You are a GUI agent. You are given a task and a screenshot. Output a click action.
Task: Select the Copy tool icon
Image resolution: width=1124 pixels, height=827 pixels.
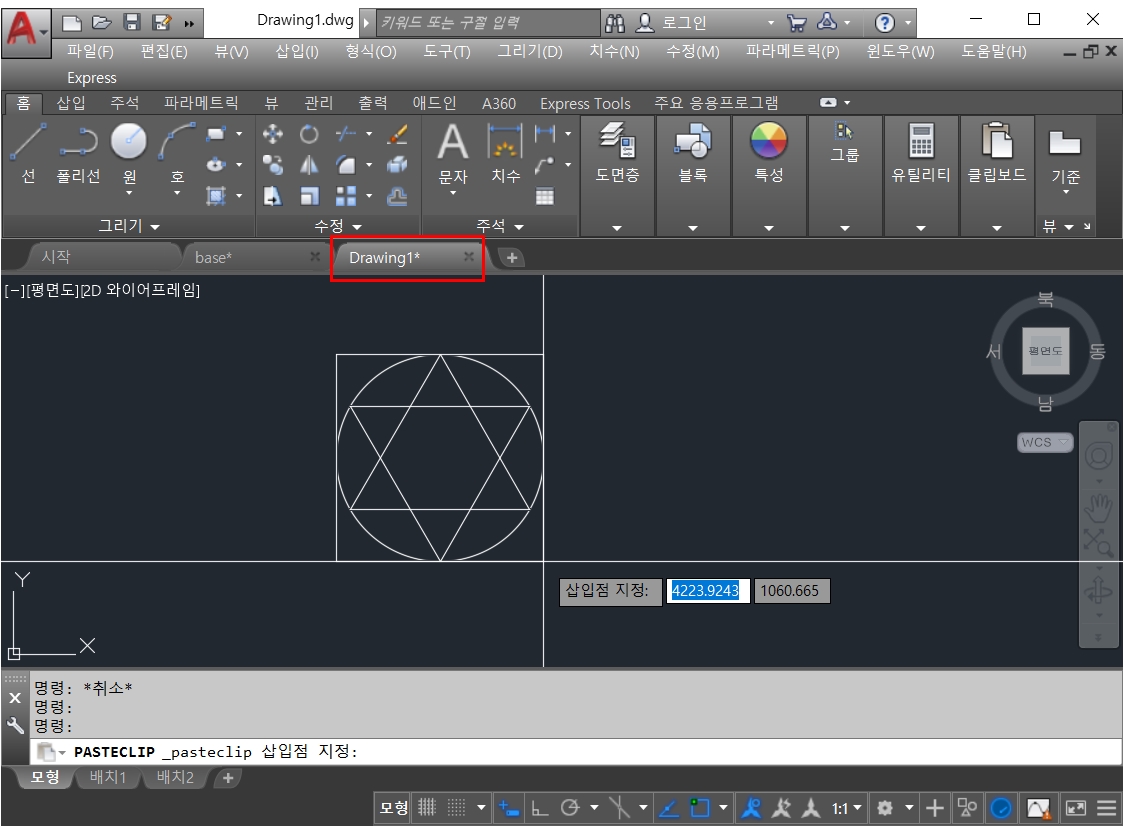coord(272,165)
